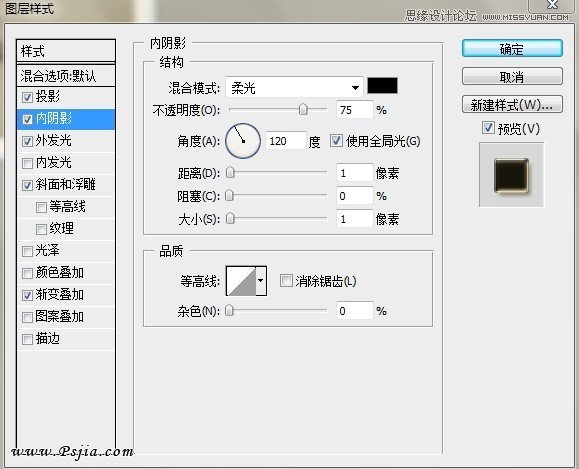Select the 颜色叠加 color overlay label
This screenshot has height=469, width=579.
pos(60,273)
